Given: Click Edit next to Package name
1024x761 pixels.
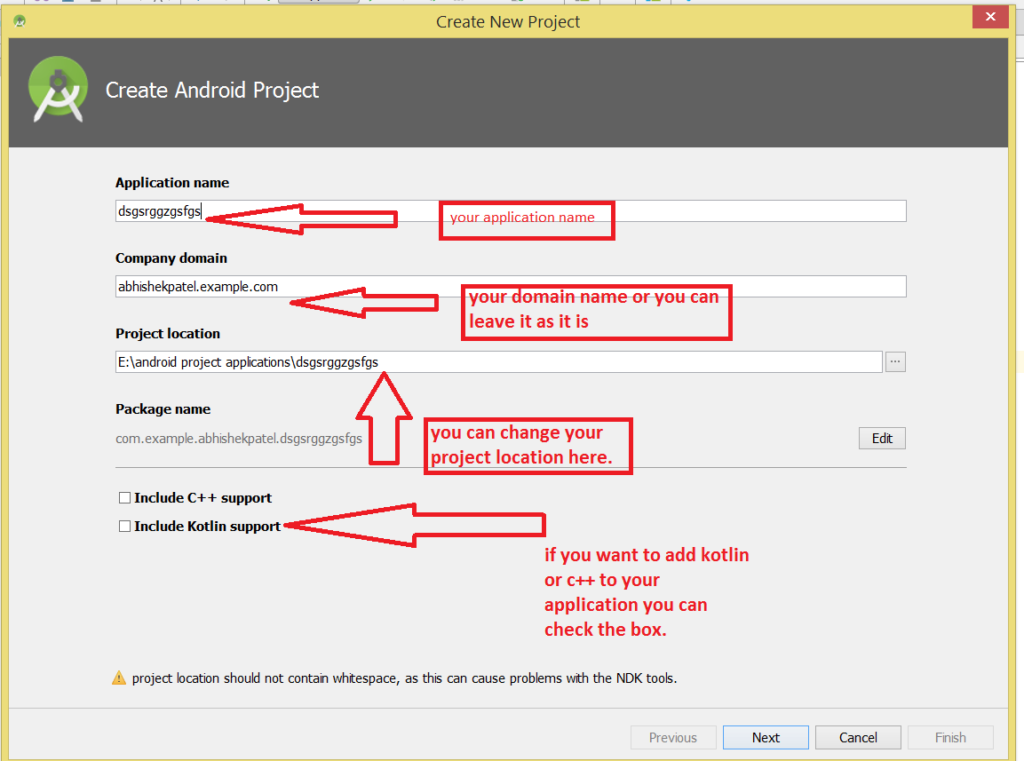Looking at the screenshot, I should tap(881, 438).
